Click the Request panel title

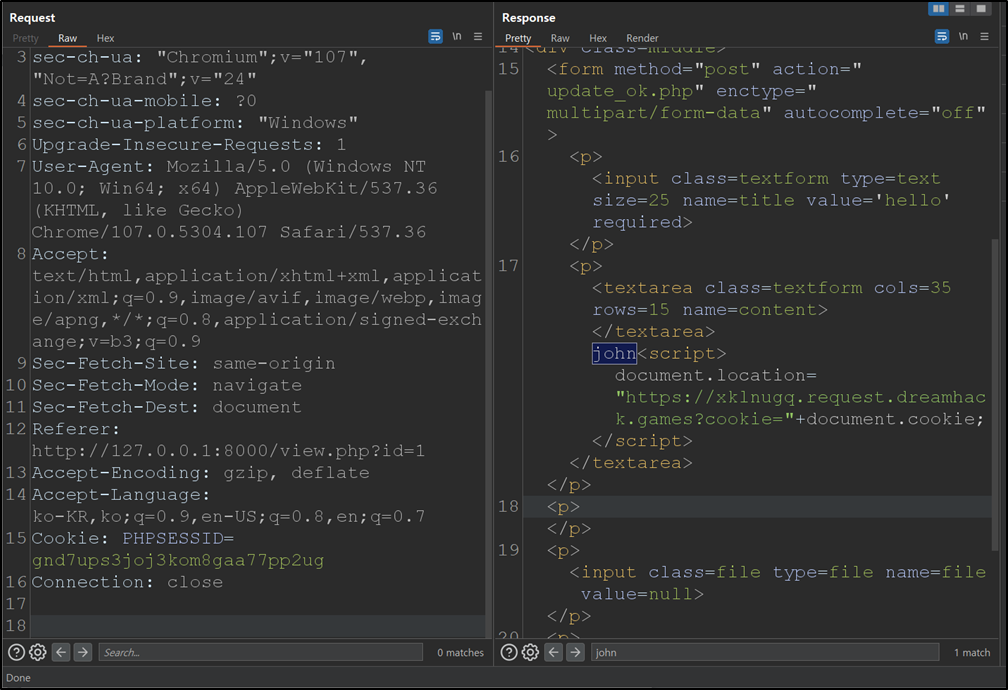pyautogui.click(x=32, y=18)
